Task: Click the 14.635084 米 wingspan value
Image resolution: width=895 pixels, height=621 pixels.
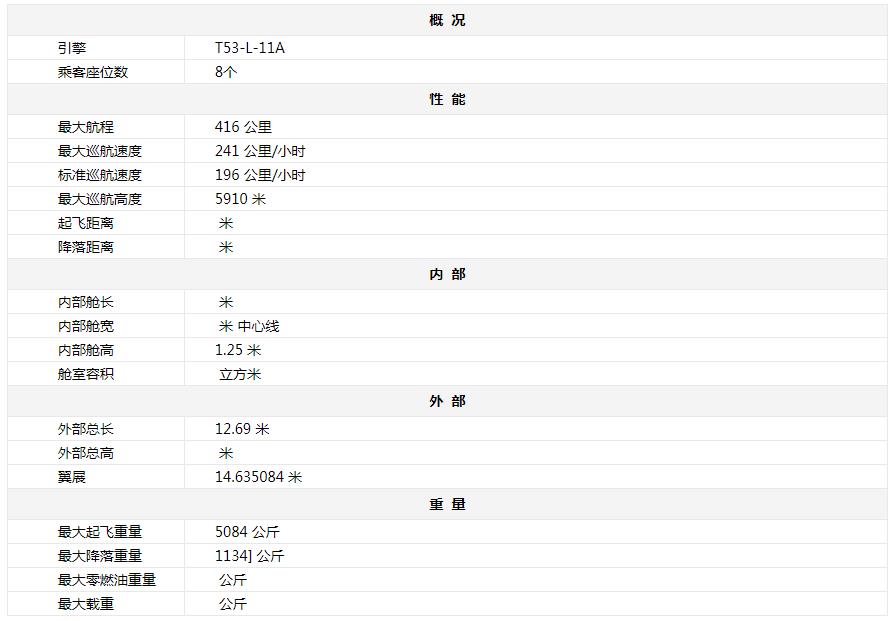Action: pos(258,477)
